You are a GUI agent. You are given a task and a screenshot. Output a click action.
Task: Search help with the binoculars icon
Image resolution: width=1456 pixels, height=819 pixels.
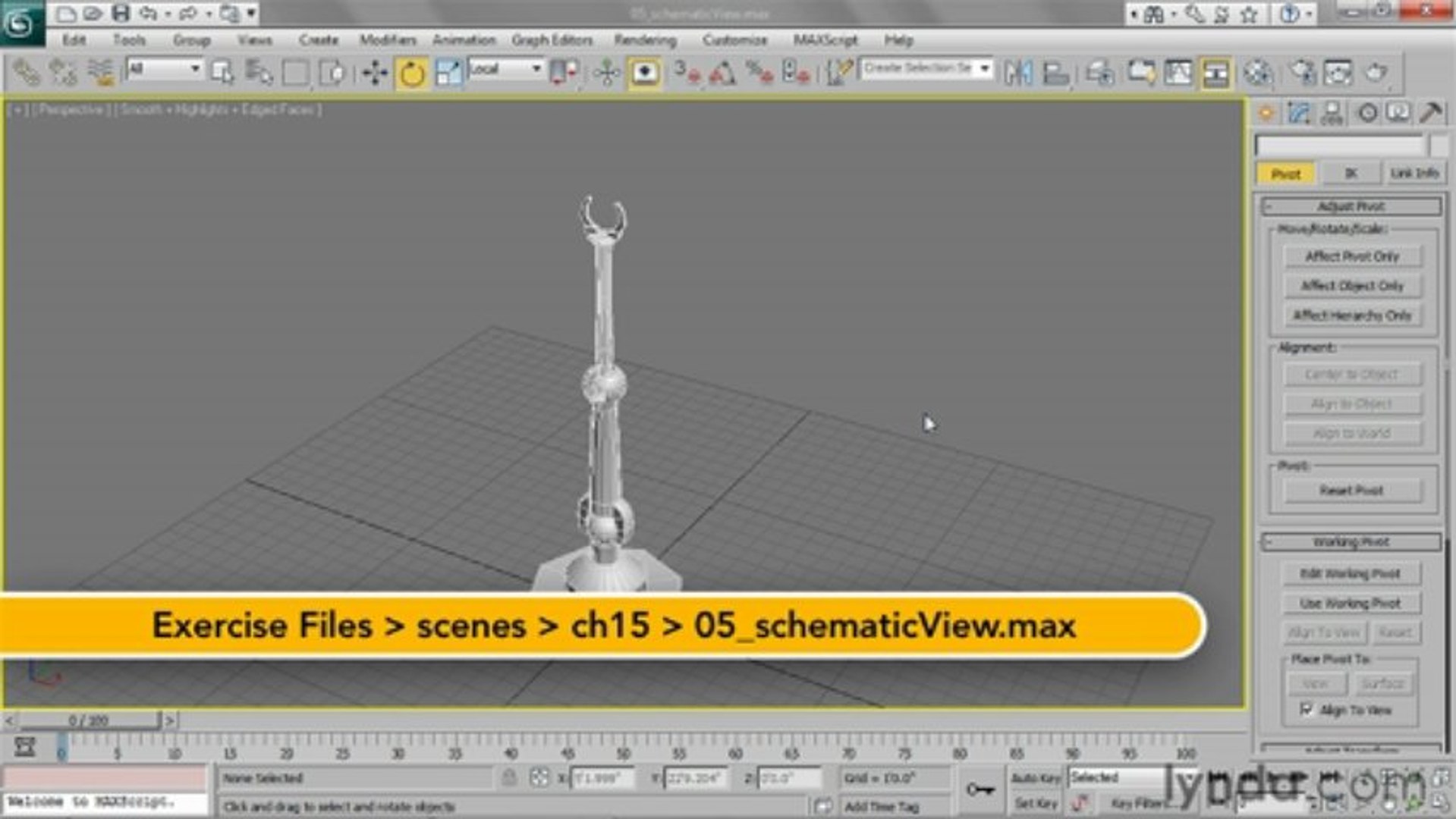1153,14
